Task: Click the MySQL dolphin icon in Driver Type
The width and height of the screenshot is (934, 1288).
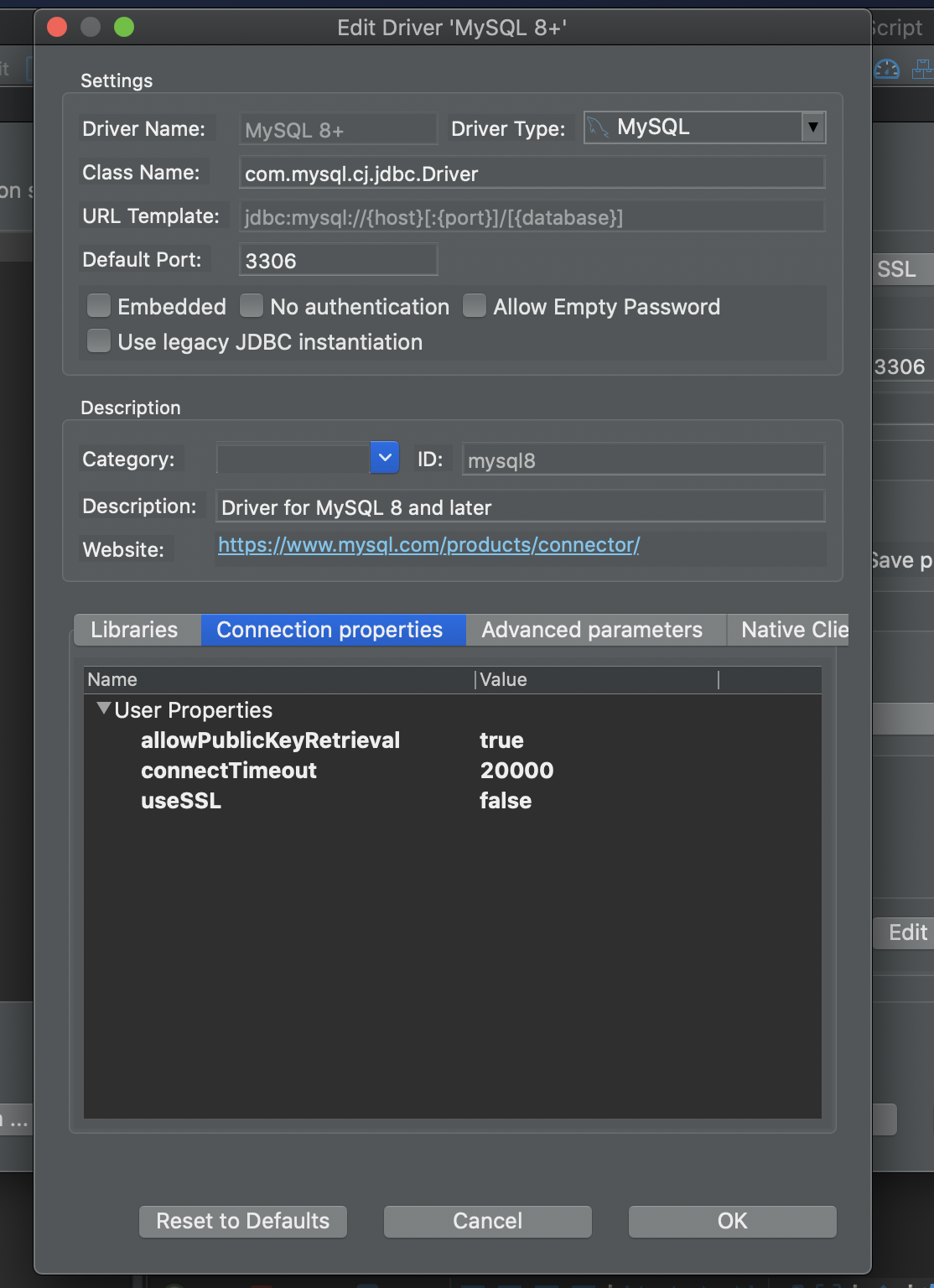Action: point(598,127)
